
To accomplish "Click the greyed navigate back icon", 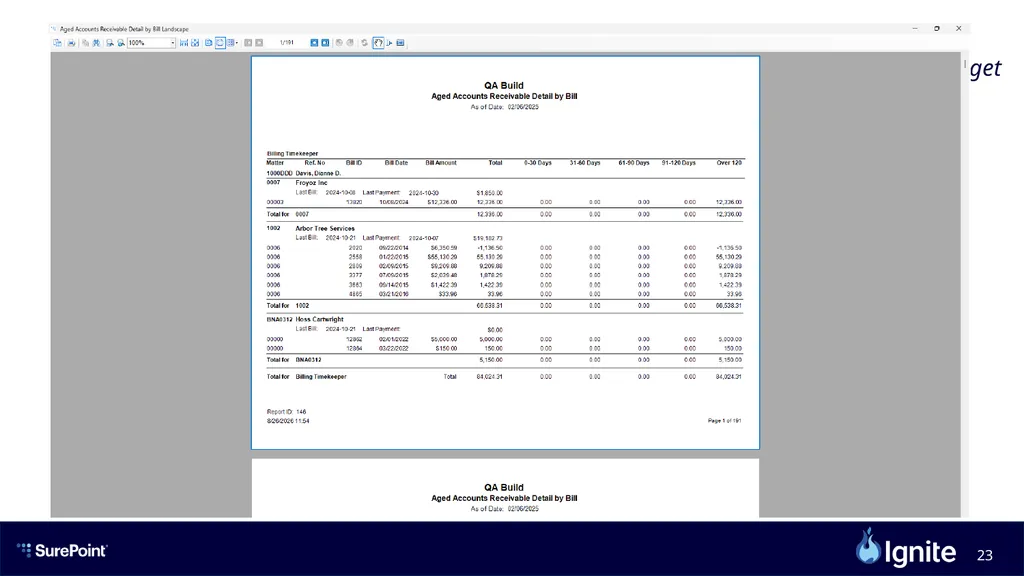I will point(339,43).
